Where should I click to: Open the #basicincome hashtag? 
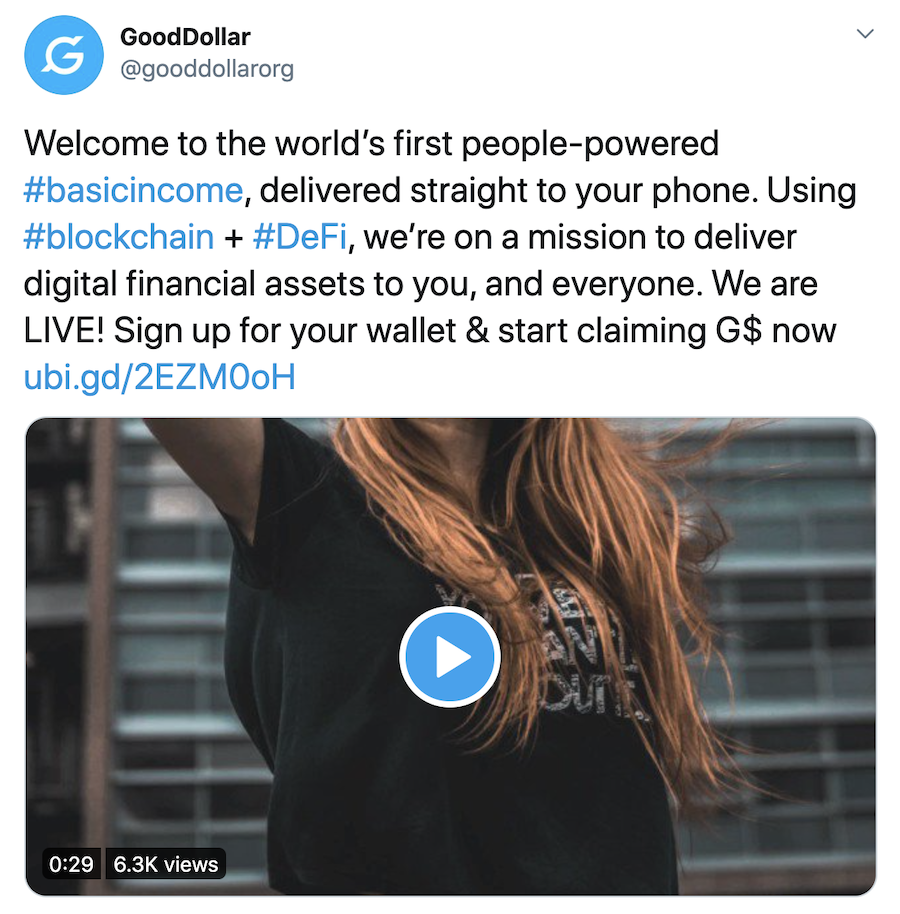pyautogui.click(x=133, y=191)
